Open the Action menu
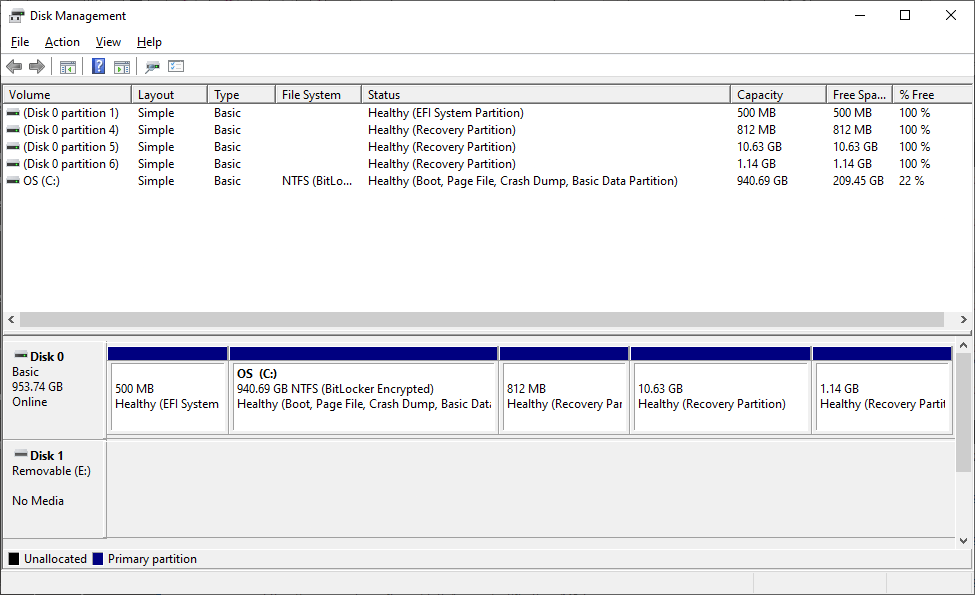975x595 pixels. 62,42
